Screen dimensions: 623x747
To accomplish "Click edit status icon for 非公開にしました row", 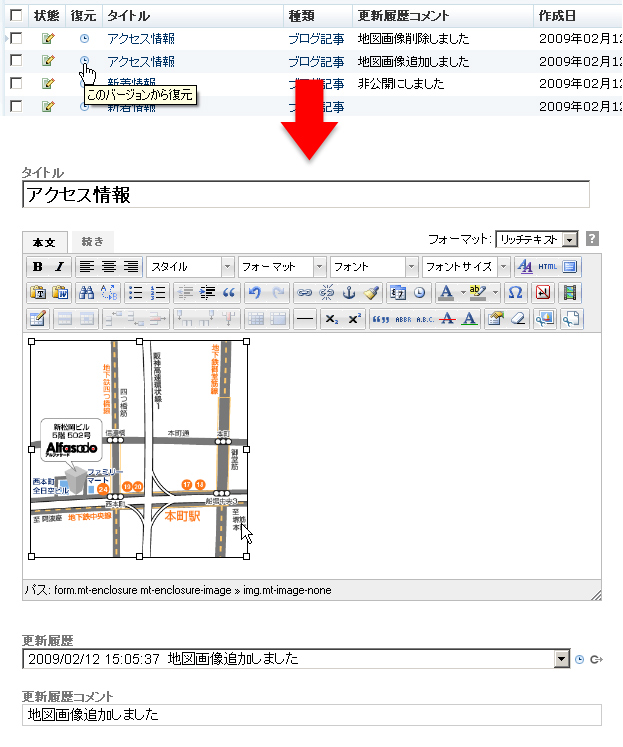I will pos(48,83).
